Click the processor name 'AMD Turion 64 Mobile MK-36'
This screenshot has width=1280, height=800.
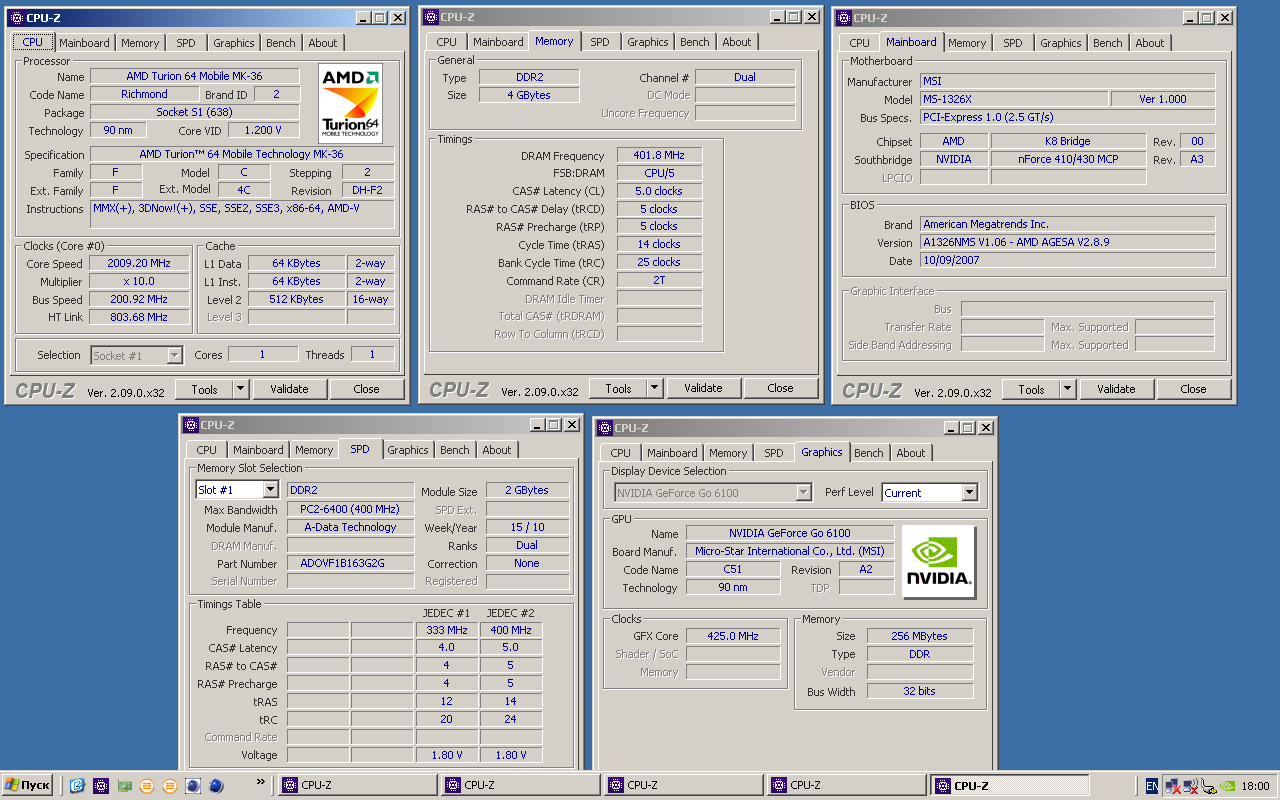coord(195,76)
